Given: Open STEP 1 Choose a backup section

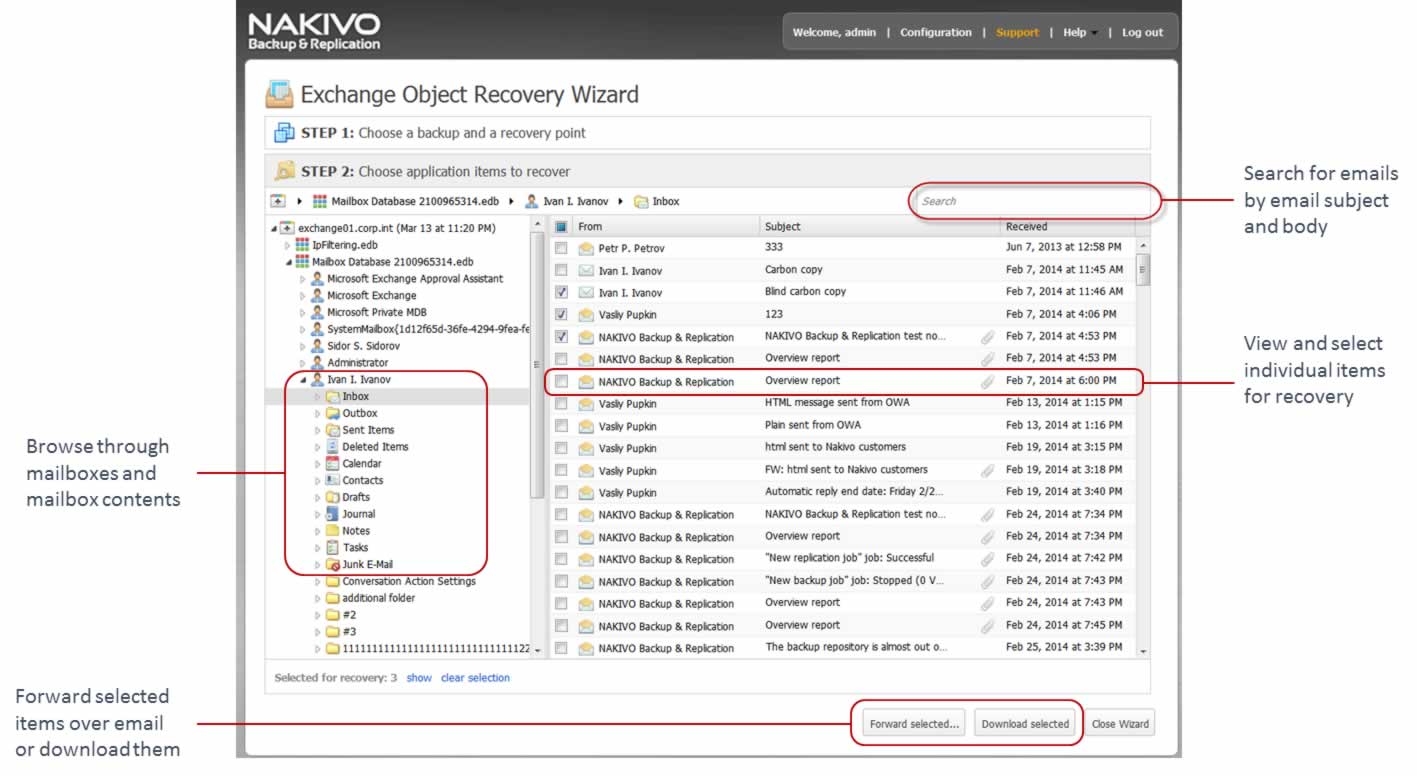Looking at the screenshot, I should [707, 132].
